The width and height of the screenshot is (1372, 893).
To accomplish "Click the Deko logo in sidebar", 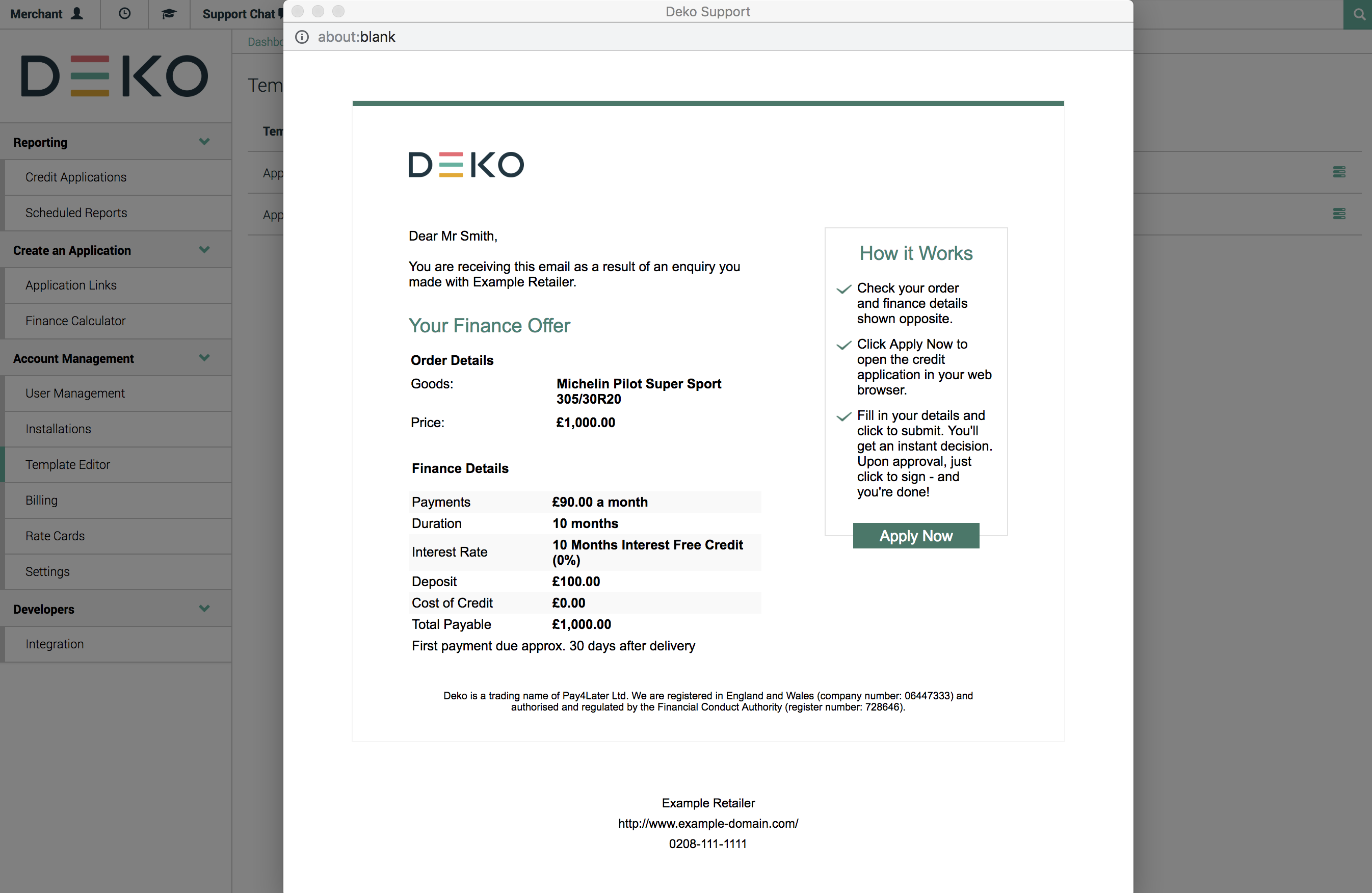I will tap(115, 76).
